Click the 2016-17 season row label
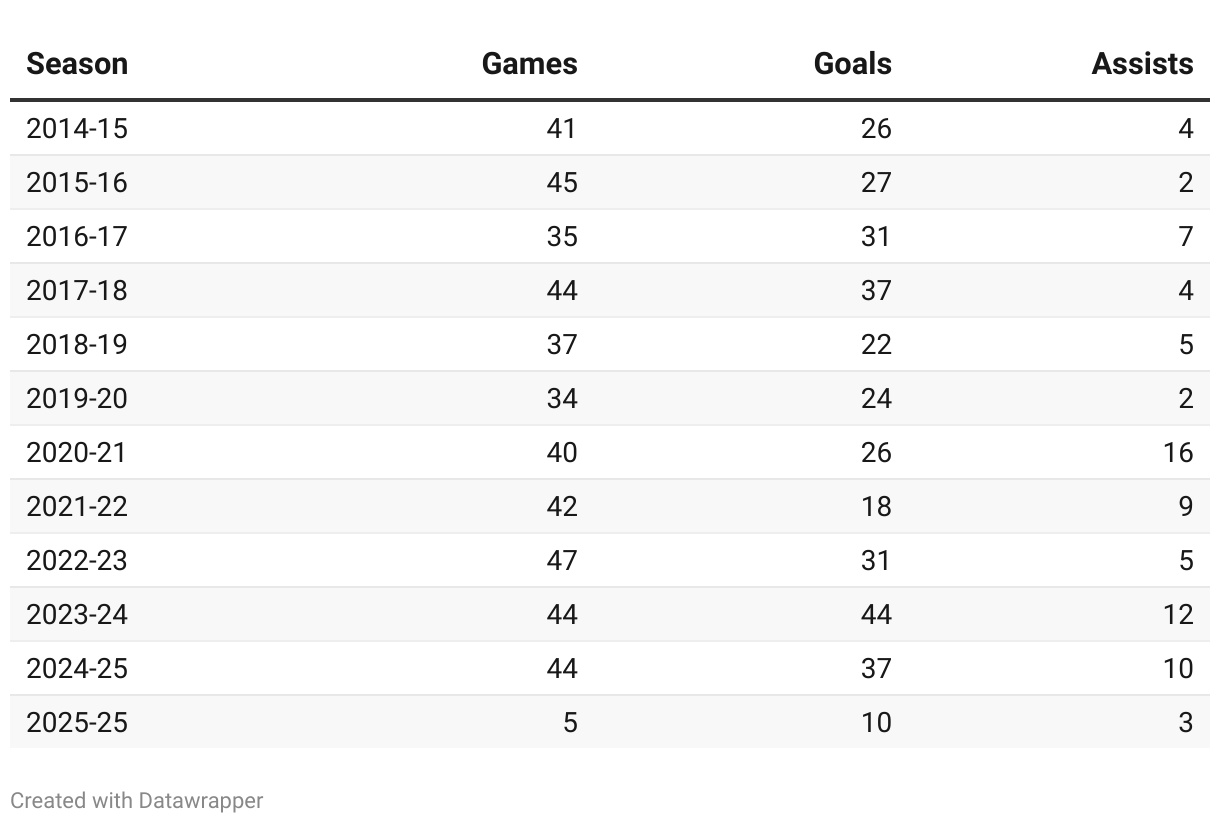 coord(77,237)
